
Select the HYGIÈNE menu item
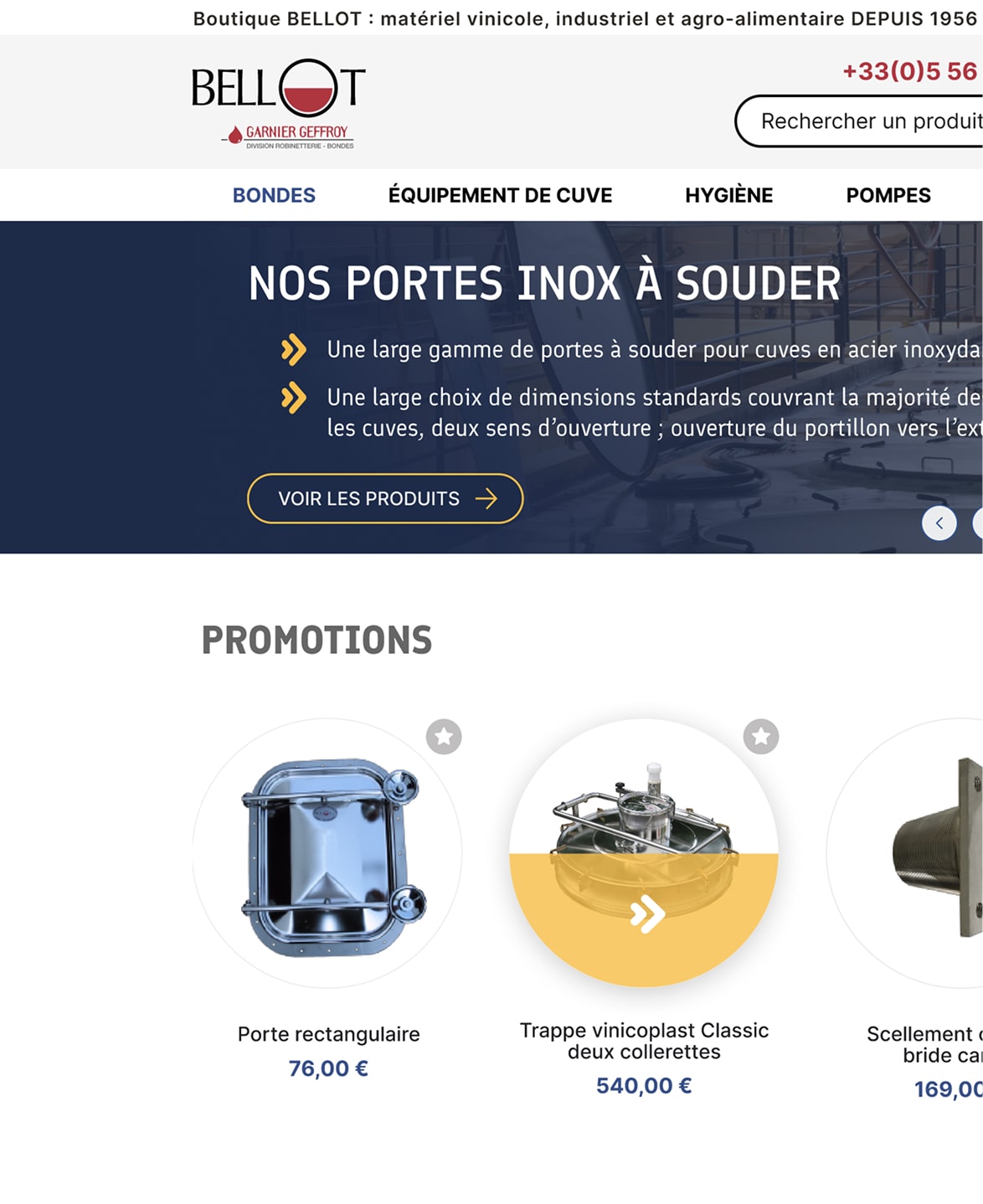[729, 195]
